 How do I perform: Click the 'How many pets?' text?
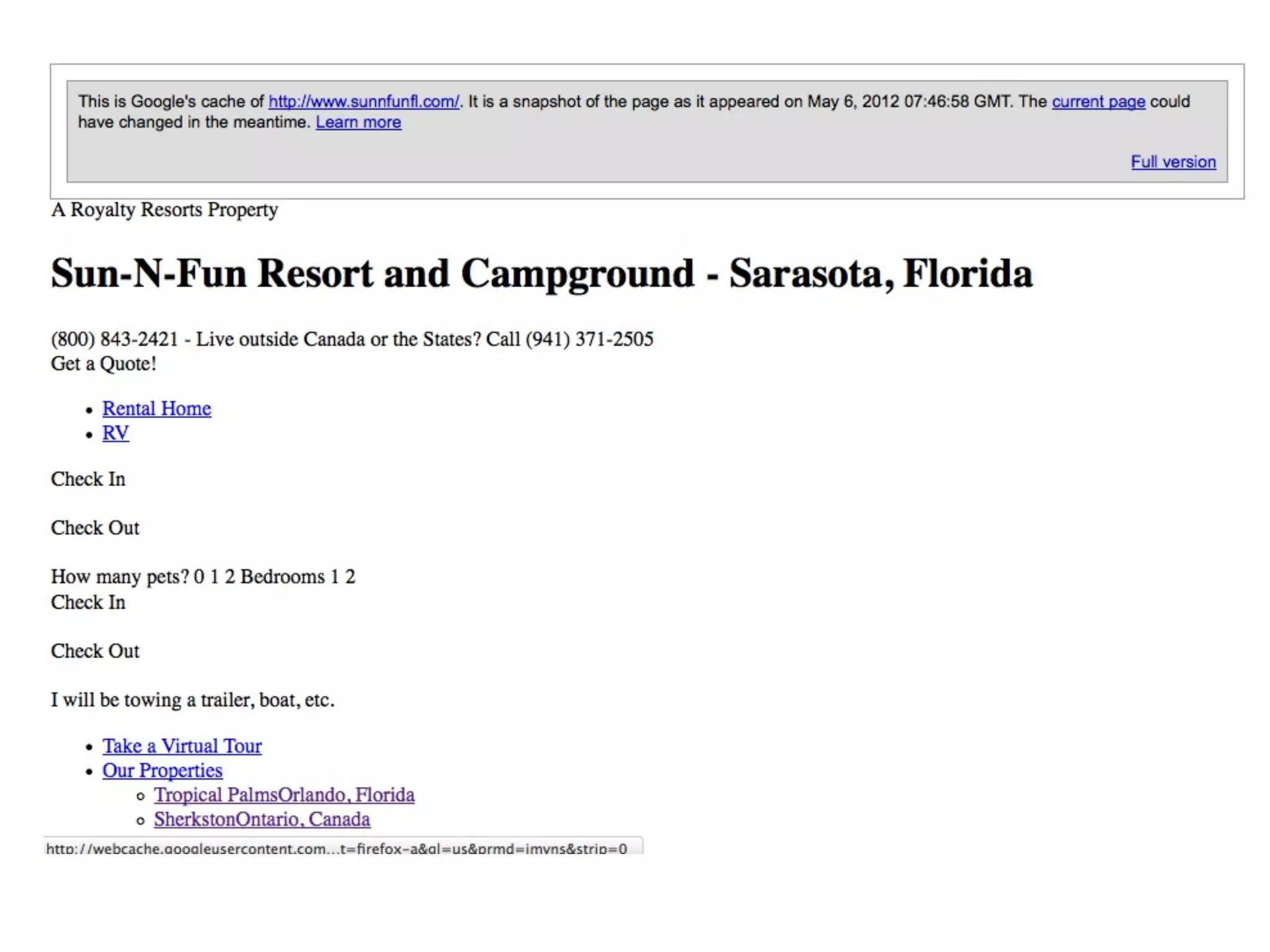click(x=120, y=577)
